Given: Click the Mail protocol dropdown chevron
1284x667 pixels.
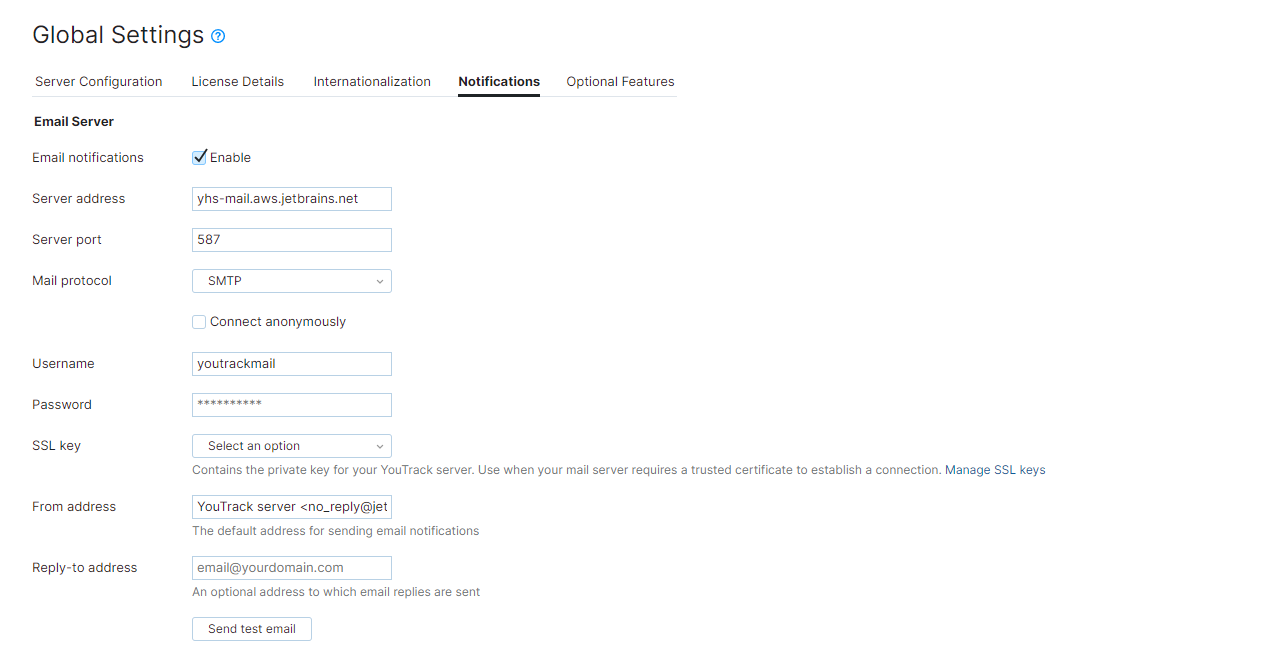Looking at the screenshot, I should pos(379,281).
